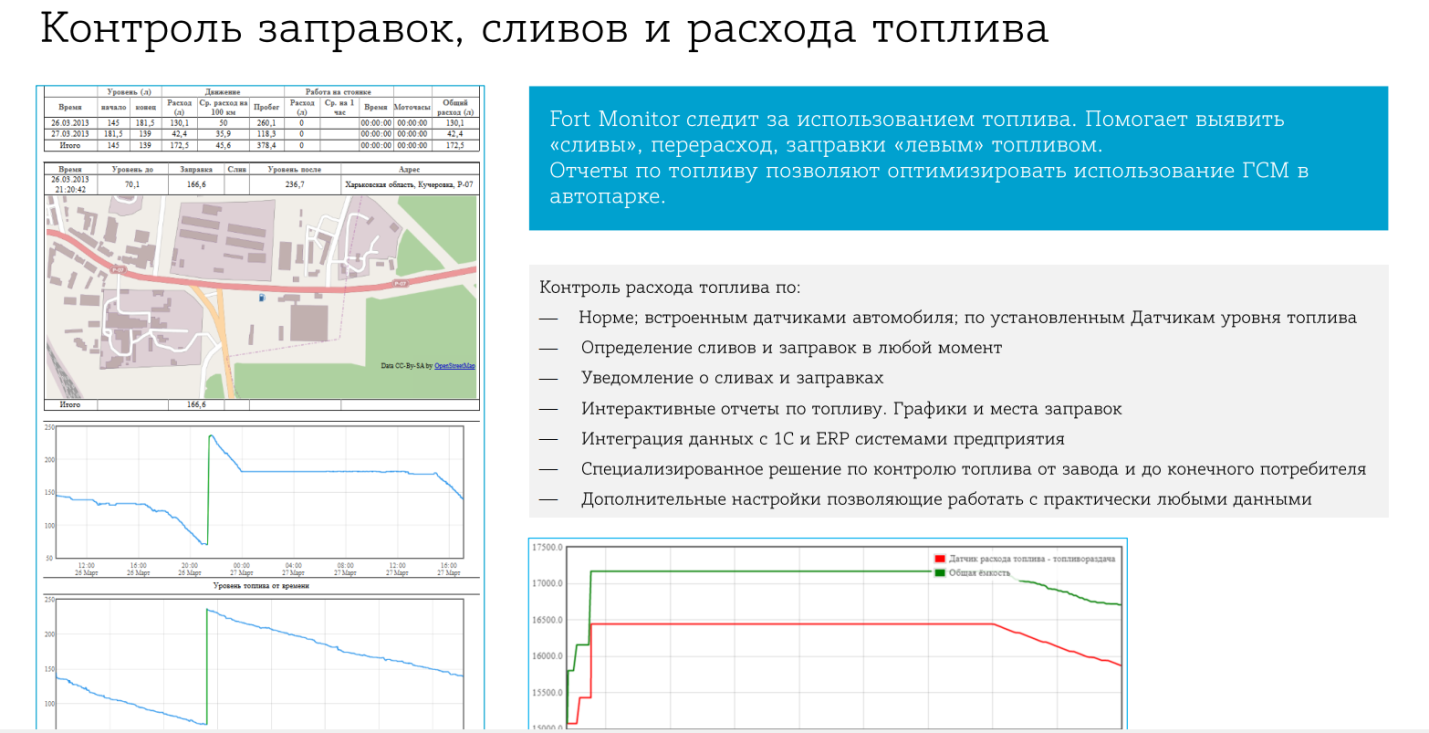Click the '16500.0' axis label on capacity chart

click(x=547, y=620)
